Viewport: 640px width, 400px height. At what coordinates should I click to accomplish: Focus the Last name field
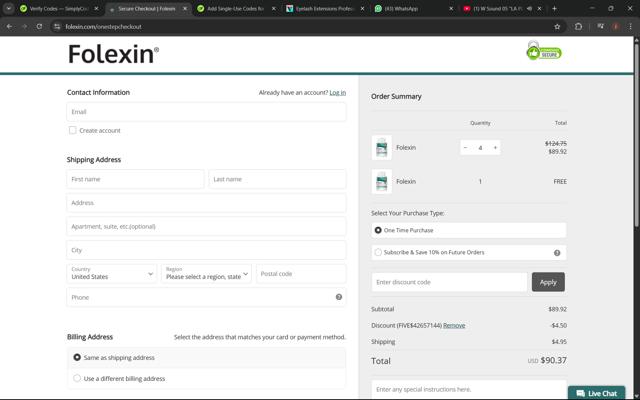[x=277, y=179]
